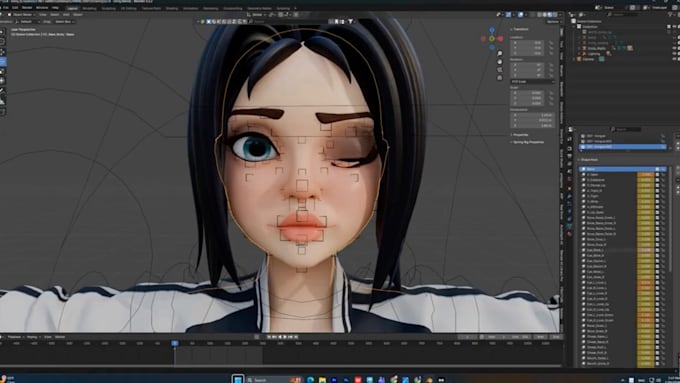The height and width of the screenshot is (383, 680).
Task: Open Scene properties tab icon
Action: (x=569, y=171)
